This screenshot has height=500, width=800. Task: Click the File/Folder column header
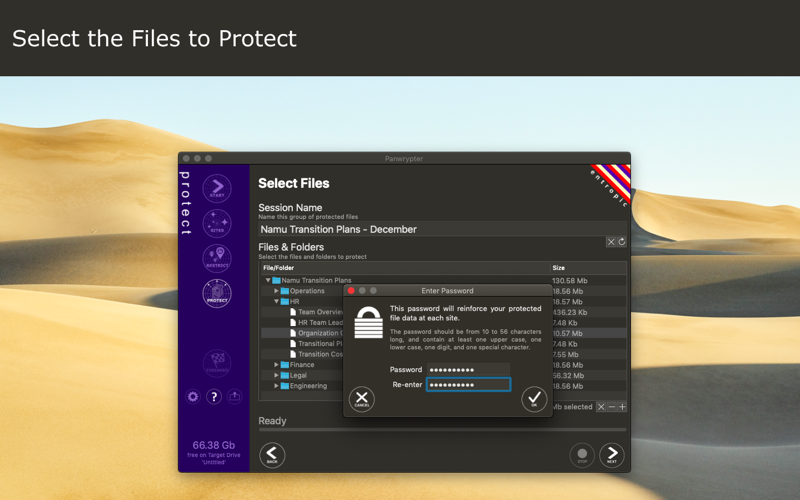pos(405,268)
